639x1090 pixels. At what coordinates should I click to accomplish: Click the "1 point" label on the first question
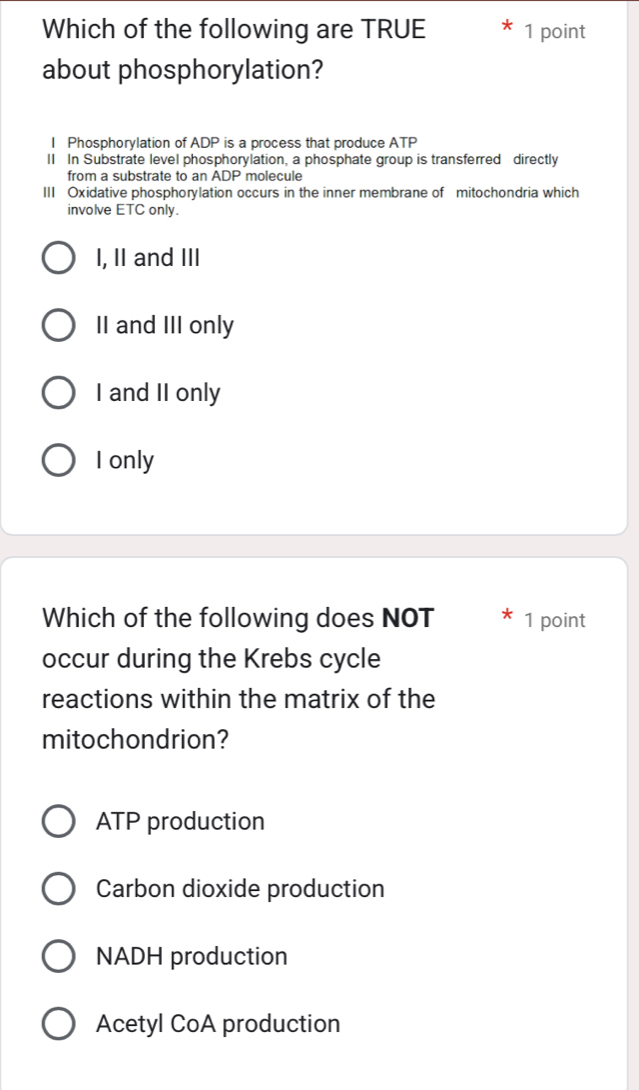click(x=552, y=32)
